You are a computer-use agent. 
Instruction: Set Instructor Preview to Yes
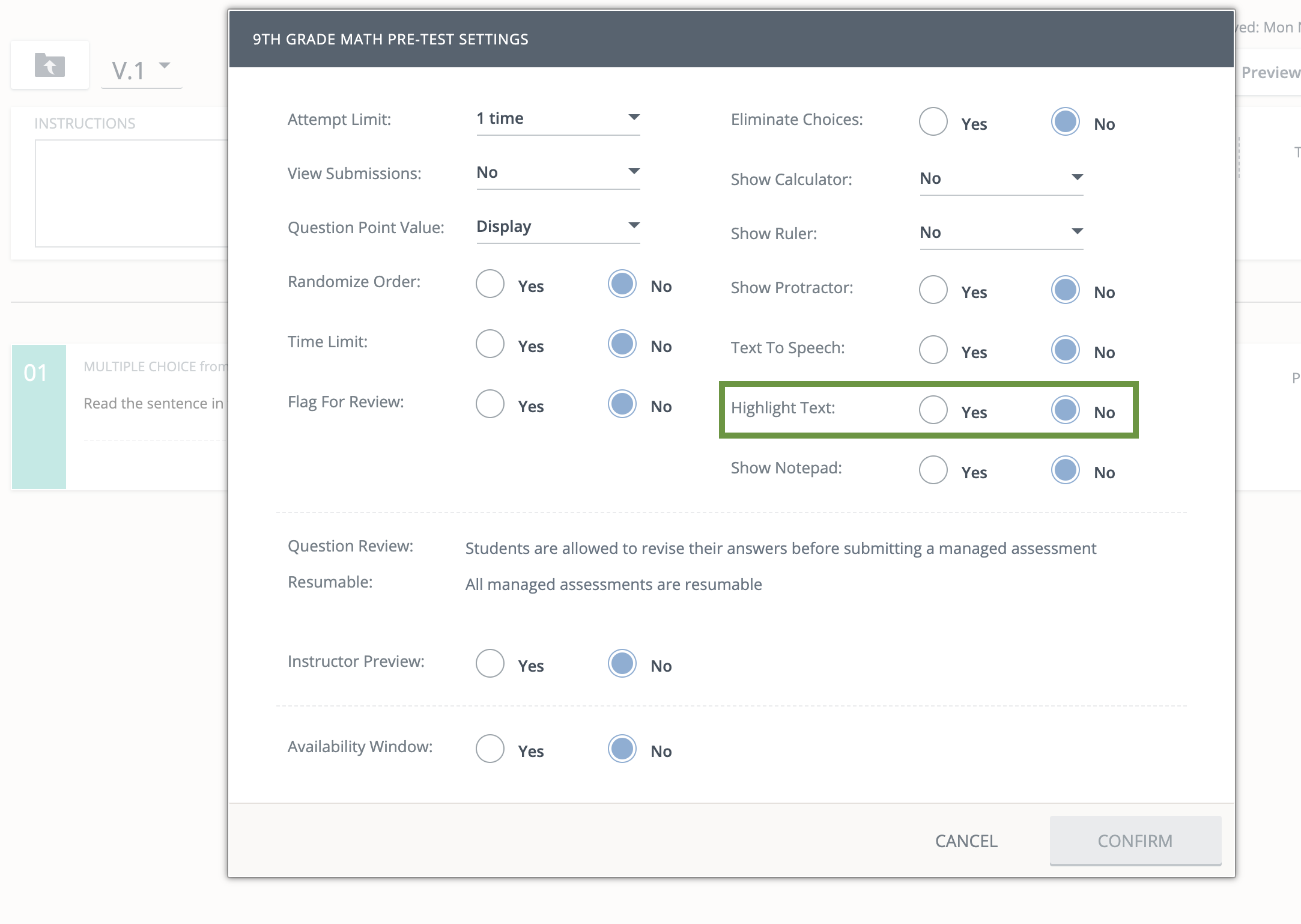point(490,663)
